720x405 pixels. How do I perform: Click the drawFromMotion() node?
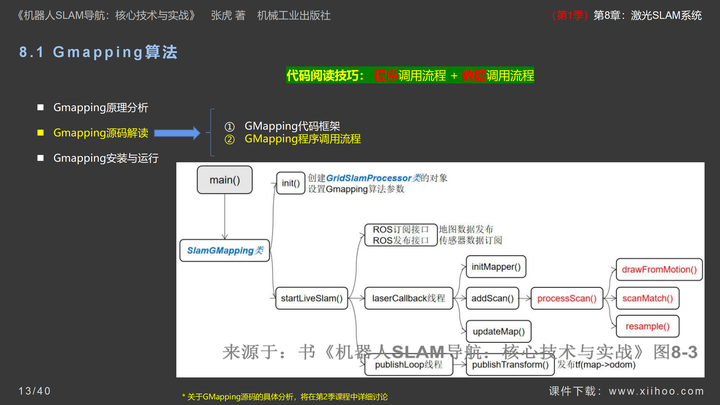(x=659, y=270)
